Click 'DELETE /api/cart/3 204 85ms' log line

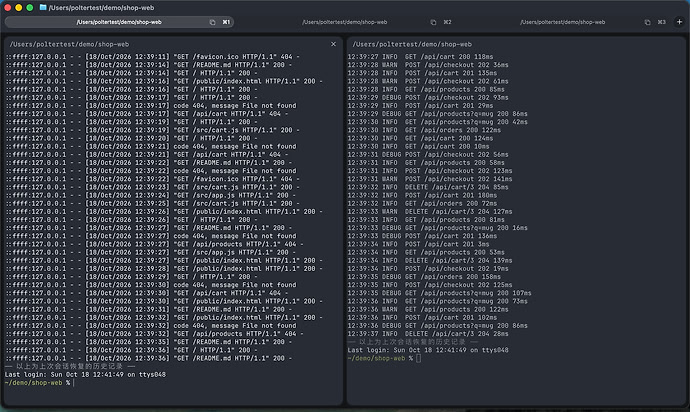[x=428, y=187]
